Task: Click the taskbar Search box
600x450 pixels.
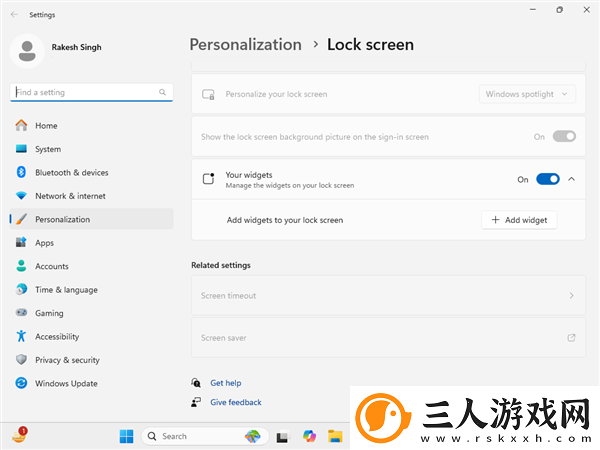Action: [x=205, y=436]
